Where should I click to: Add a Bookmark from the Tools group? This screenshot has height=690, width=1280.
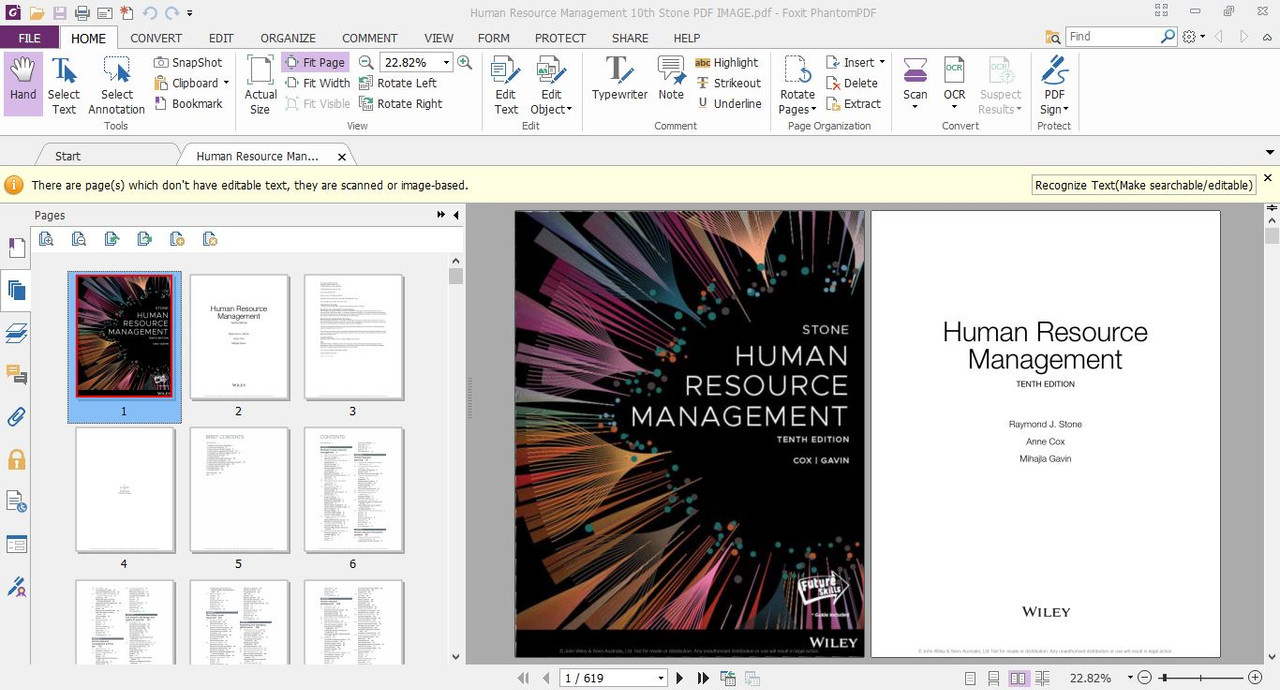[188, 104]
